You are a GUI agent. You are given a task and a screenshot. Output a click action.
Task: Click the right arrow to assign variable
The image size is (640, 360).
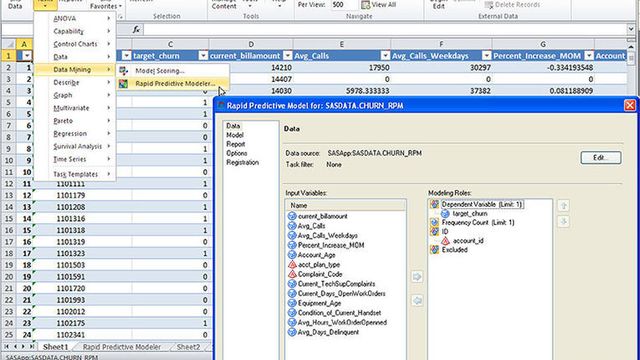pos(417,277)
